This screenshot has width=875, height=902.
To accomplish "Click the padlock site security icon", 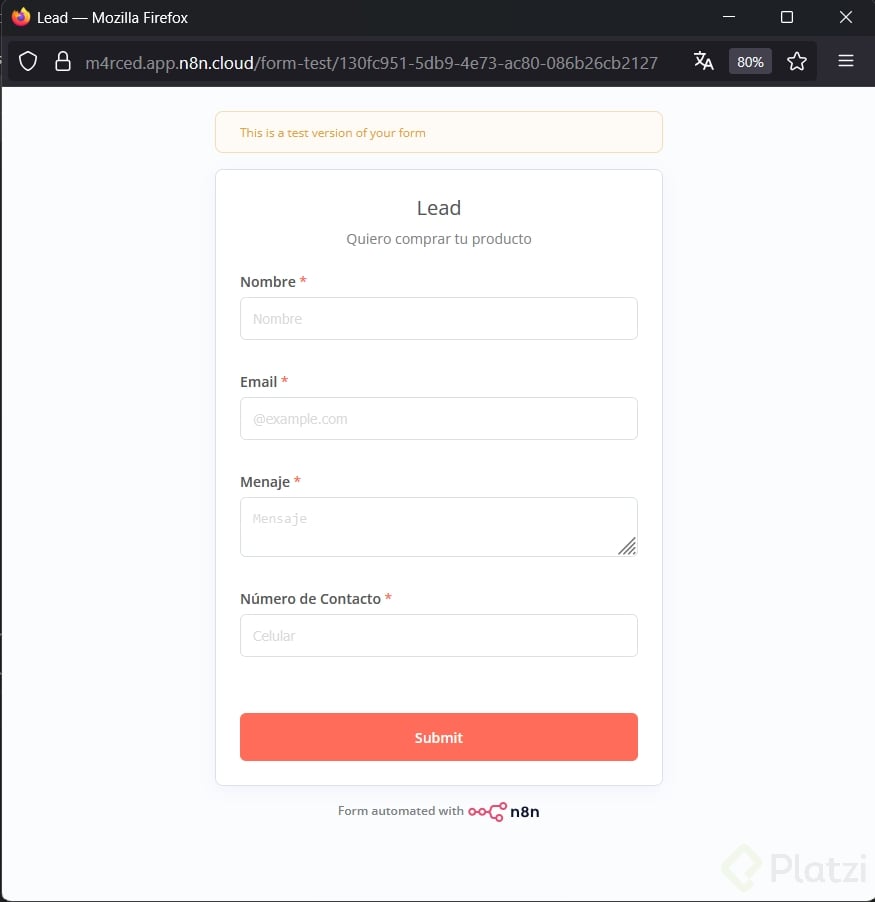I will [62, 62].
